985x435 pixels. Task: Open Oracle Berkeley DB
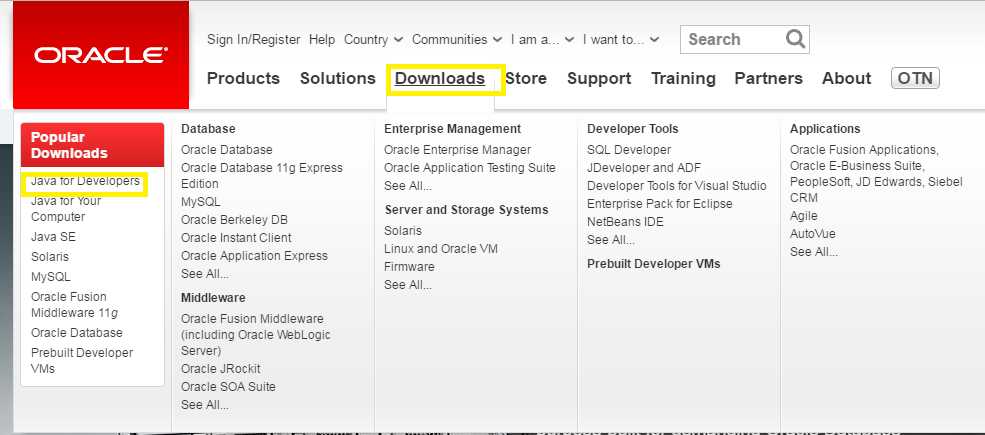(x=234, y=220)
